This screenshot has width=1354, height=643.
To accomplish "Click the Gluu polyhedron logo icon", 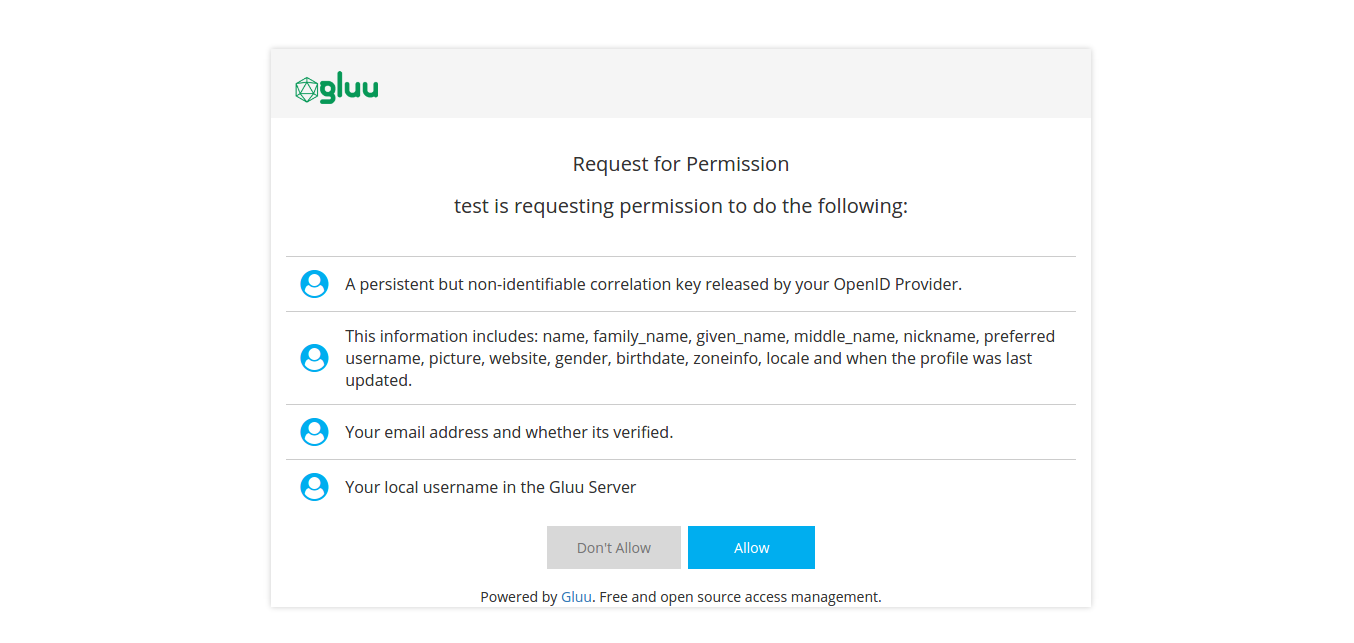I will (x=306, y=89).
